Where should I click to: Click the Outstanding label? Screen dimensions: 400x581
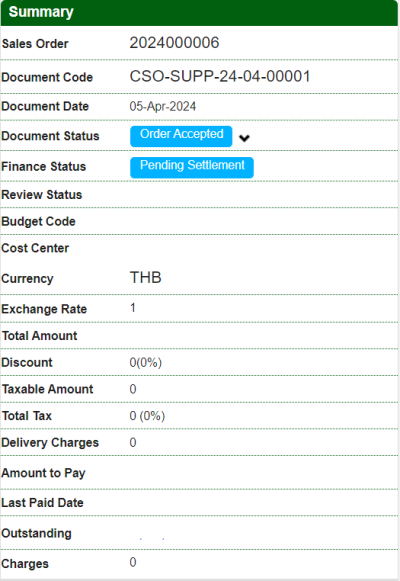[x=36, y=534]
